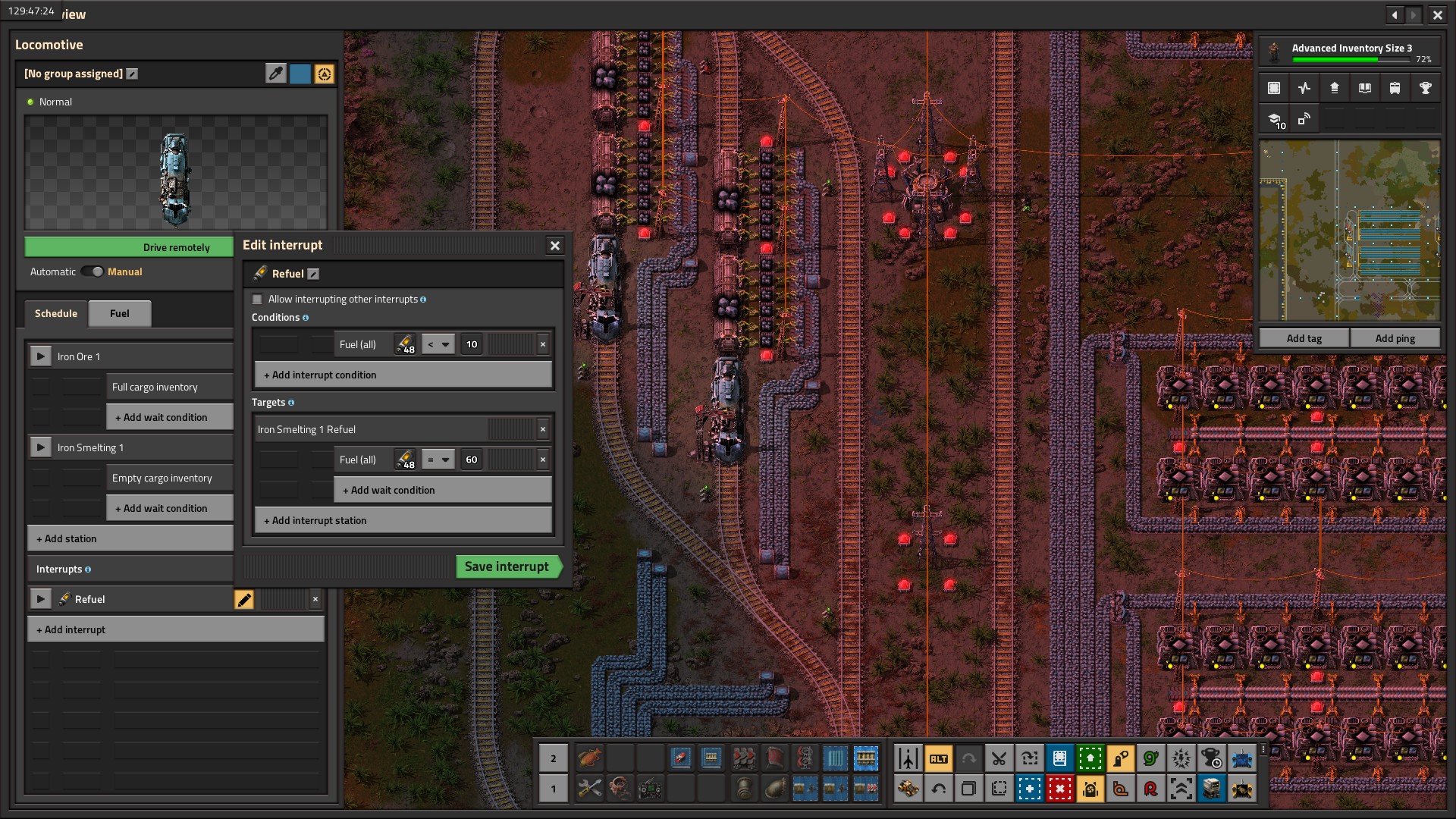The image size is (1456, 819).
Task: Click play arrow next to Iron Ore 1
Action: [x=40, y=356]
